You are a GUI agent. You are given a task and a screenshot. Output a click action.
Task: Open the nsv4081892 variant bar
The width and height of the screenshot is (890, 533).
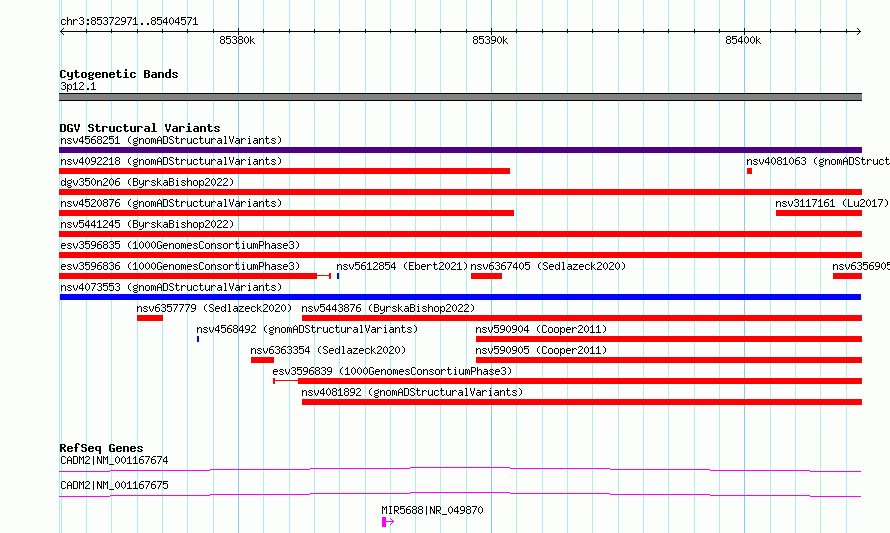(582, 402)
